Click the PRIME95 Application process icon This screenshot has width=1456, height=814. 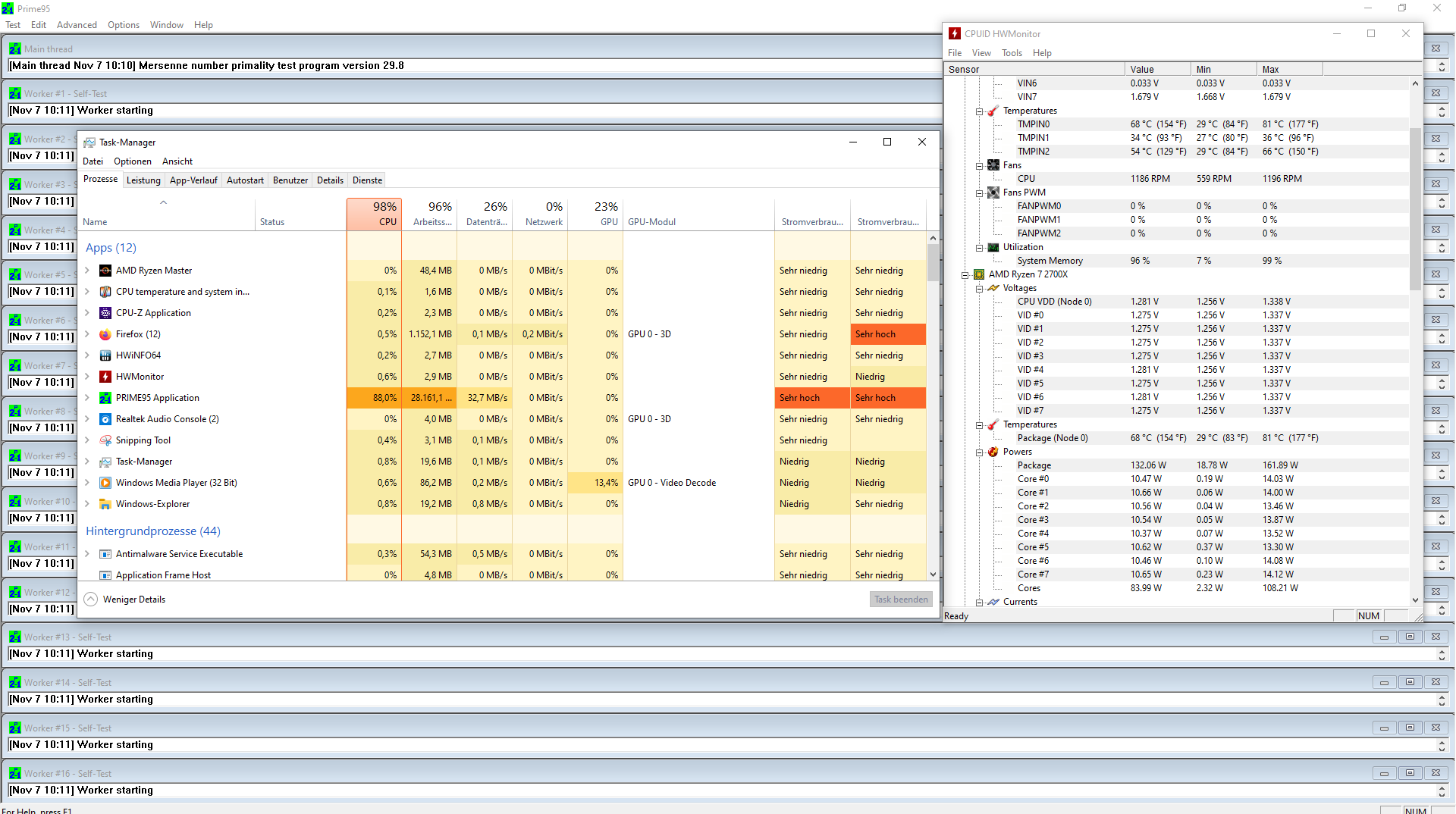(x=105, y=398)
